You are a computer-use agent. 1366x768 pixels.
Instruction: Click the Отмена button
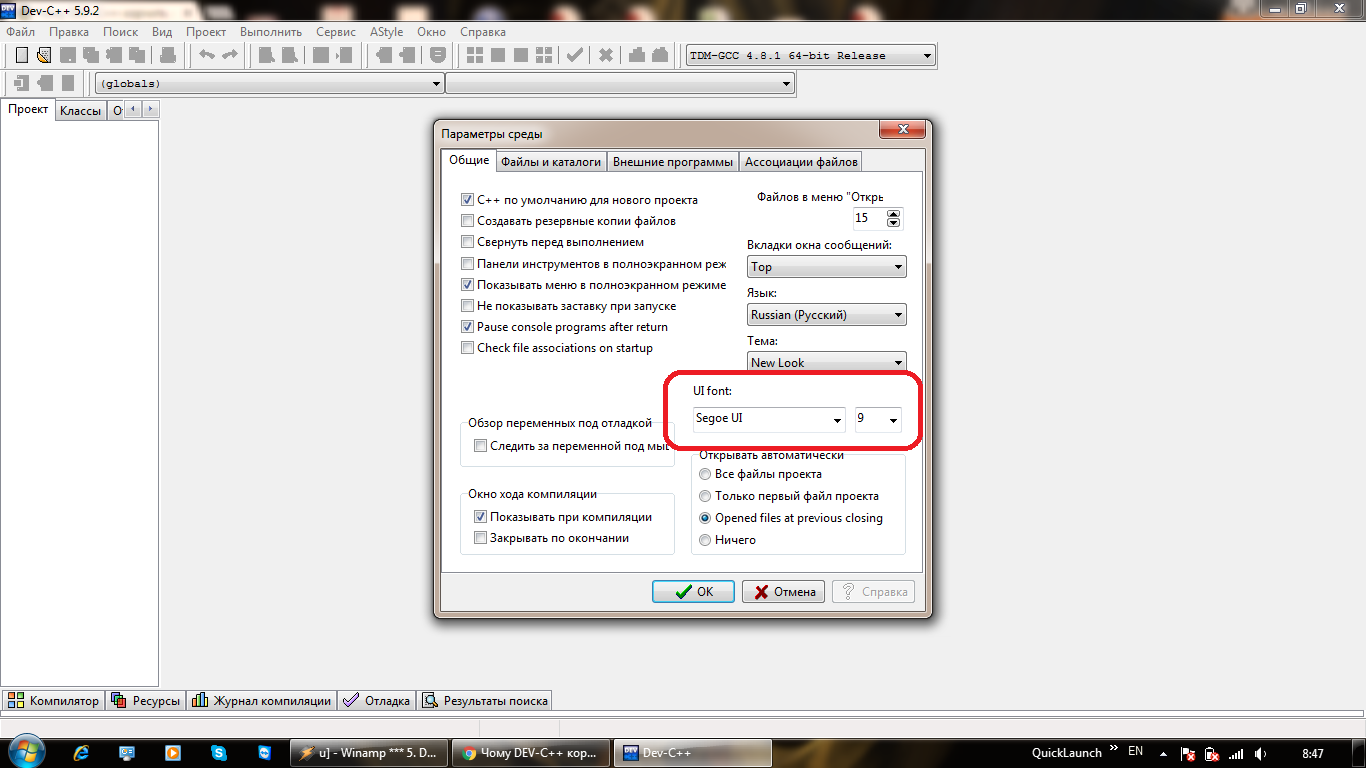(783, 591)
